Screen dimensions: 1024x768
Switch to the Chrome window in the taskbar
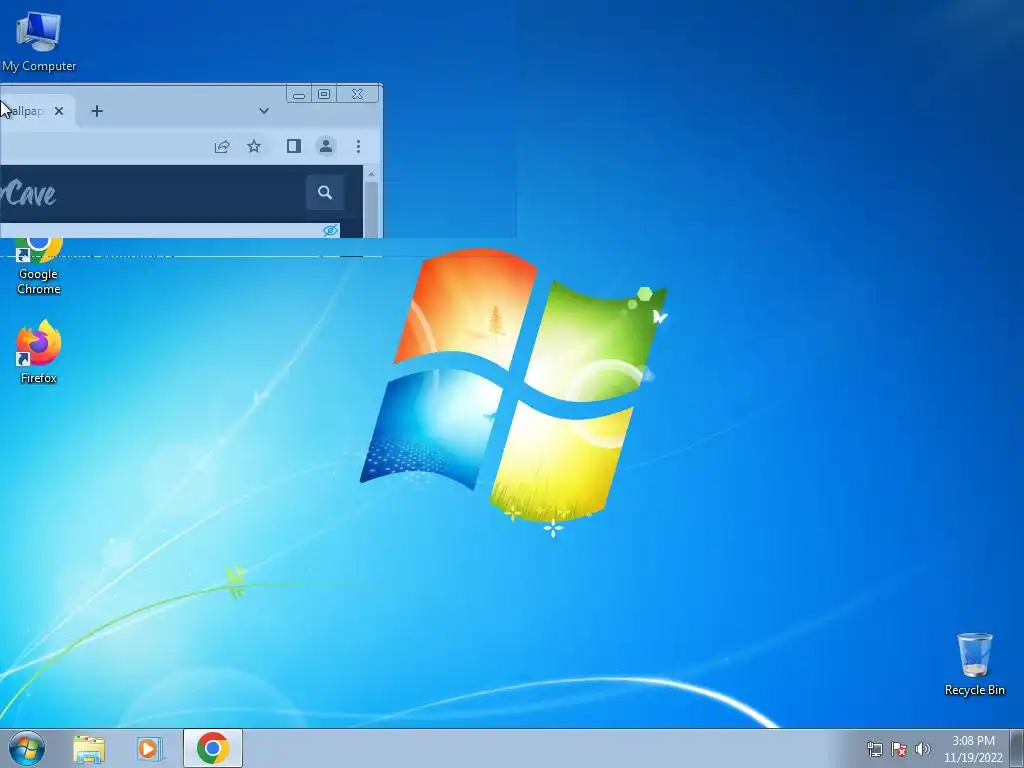coord(213,748)
